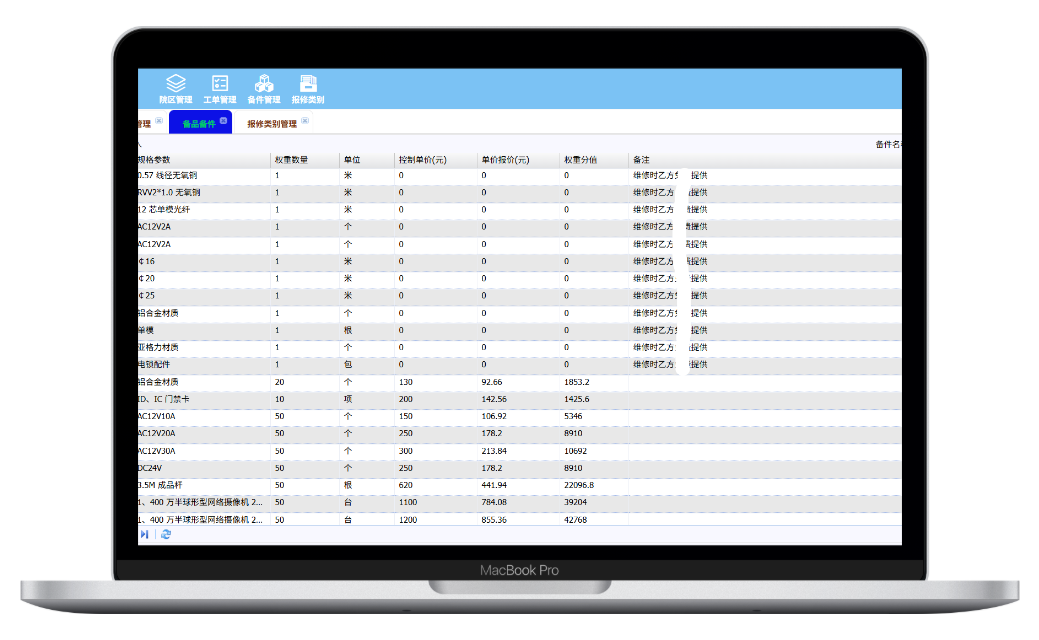This screenshot has height=640, width=1039.
Task: Close the 报修类别管理 tab
Action: [305, 121]
